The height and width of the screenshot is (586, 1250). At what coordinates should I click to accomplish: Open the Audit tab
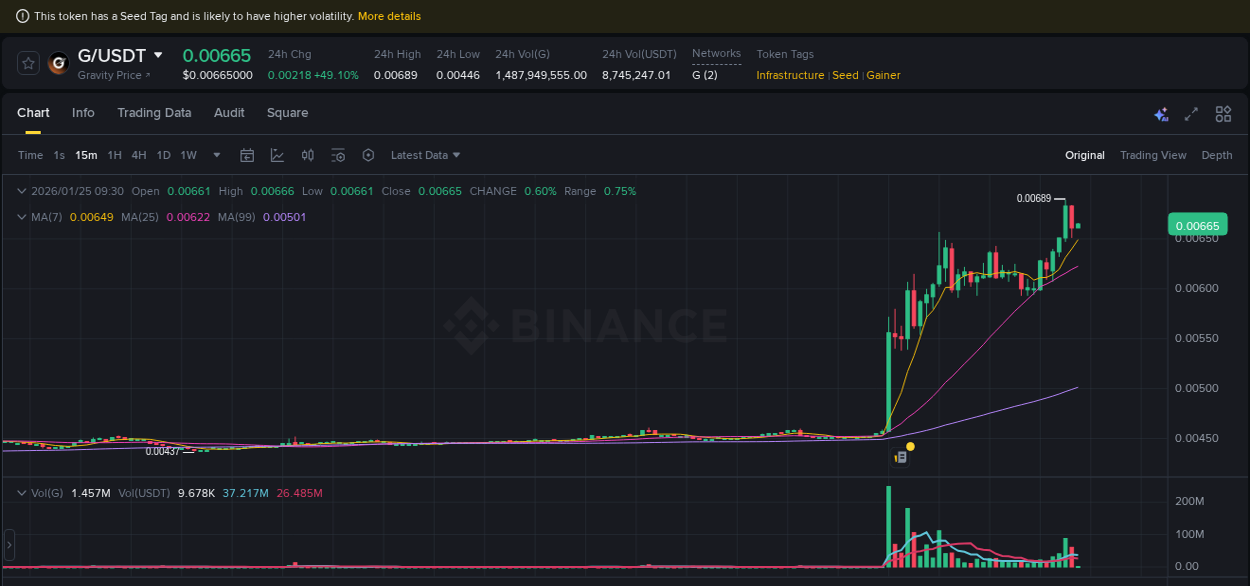[229, 113]
